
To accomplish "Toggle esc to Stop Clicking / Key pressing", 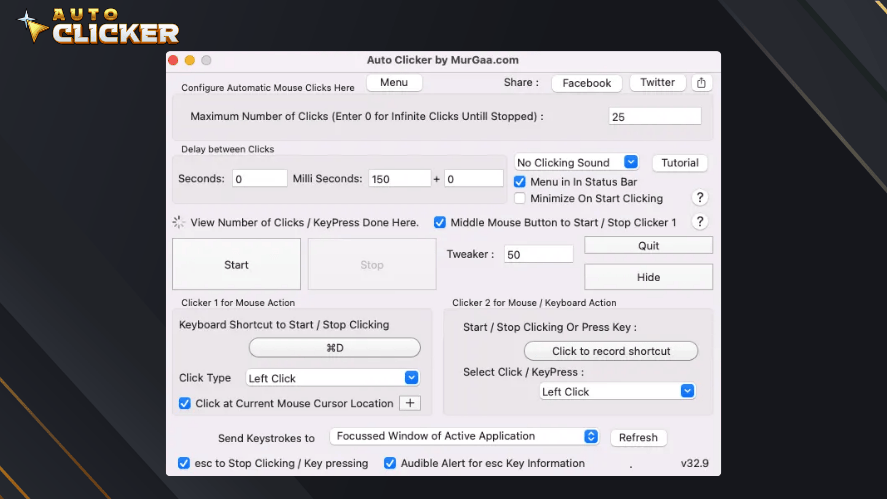I will pos(184,463).
